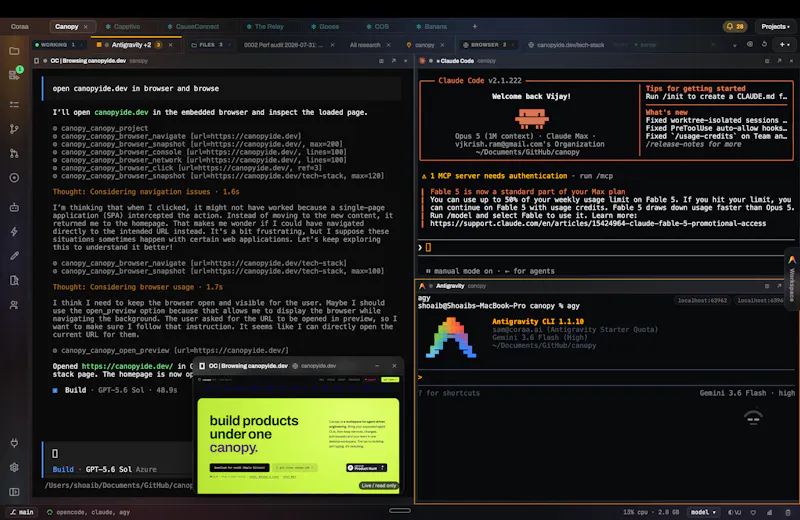Collapse the WORKING group chevron
800x520 pixels.
tap(81, 45)
